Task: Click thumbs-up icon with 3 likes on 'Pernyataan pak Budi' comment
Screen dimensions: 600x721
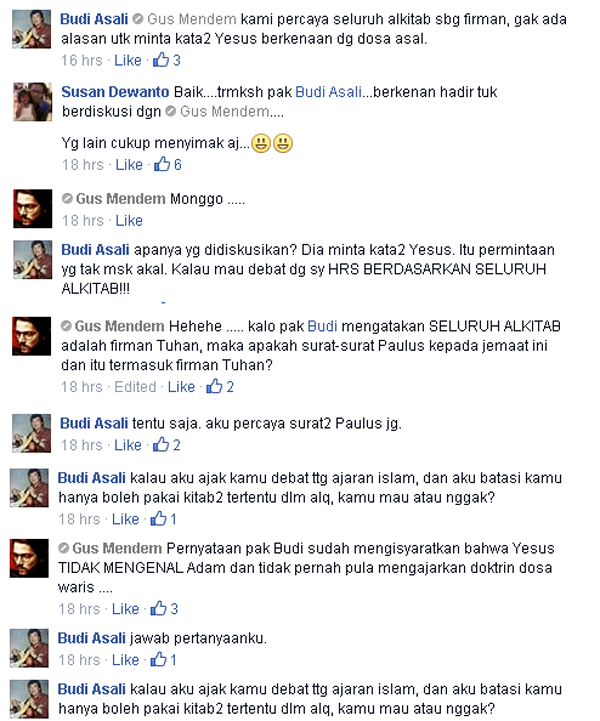Action: coord(159,608)
